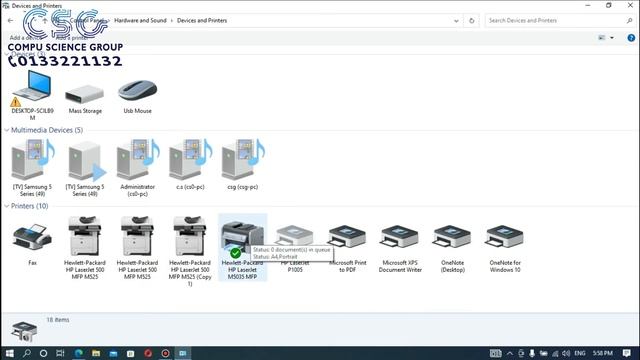Select HP LaserJet 500 MFP M525 (Copy 1)

(190, 251)
